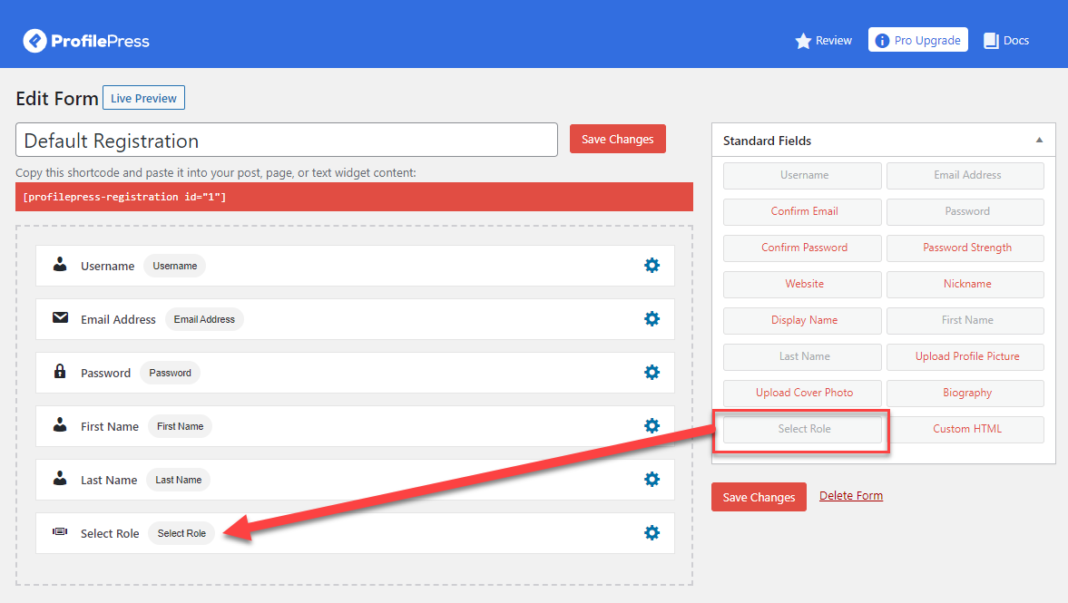Open First Name field settings gear

(652, 426)
